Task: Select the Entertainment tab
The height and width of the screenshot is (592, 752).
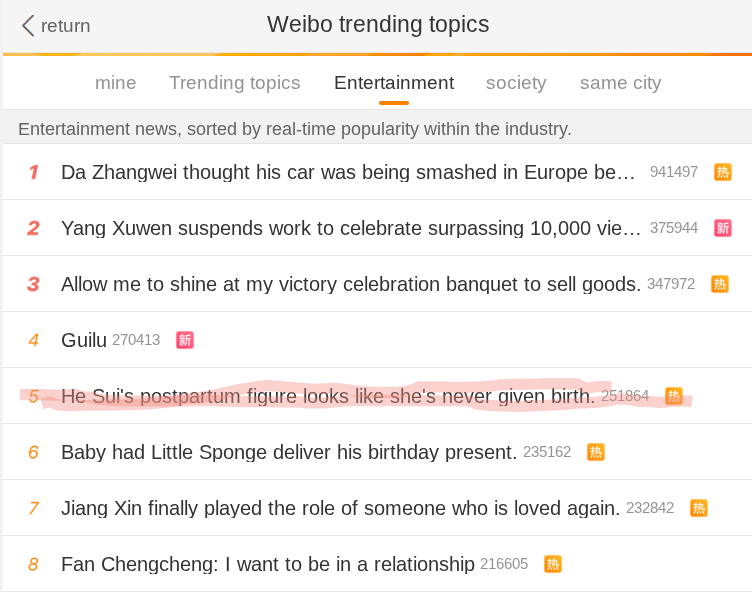Action: pos(394,83)
